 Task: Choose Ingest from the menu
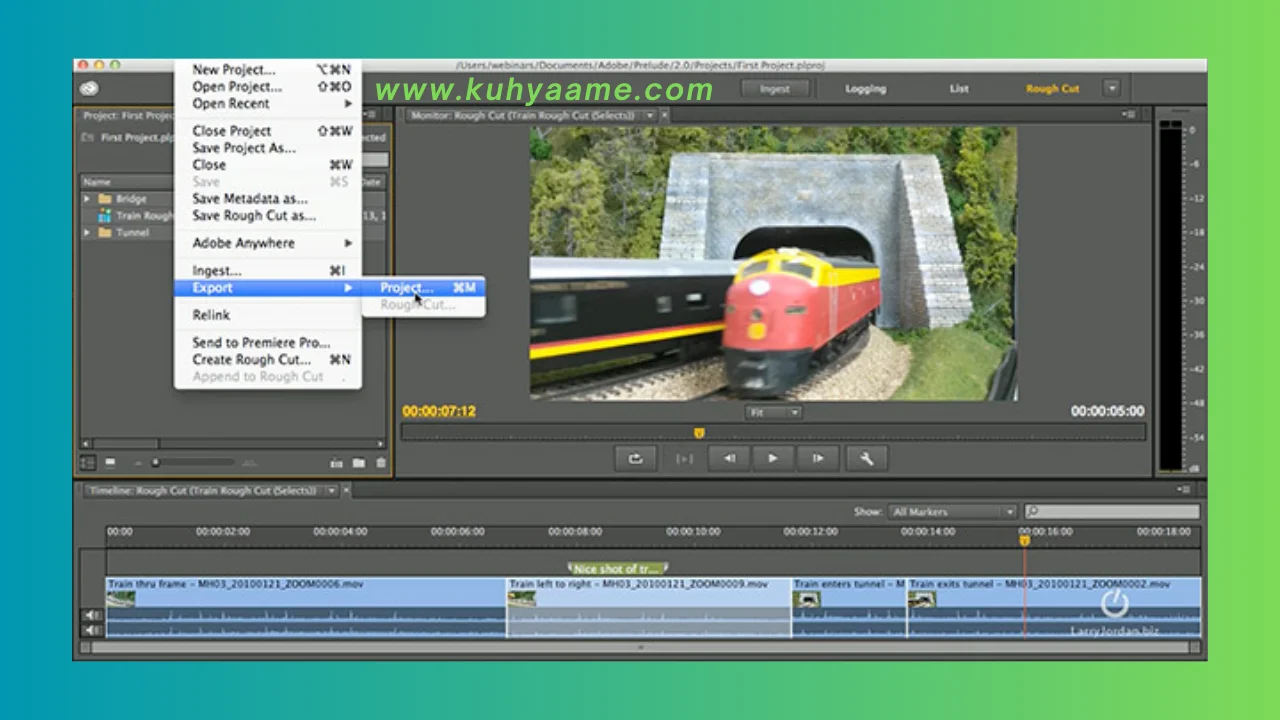pyautogui.click(x=268, y=270)
